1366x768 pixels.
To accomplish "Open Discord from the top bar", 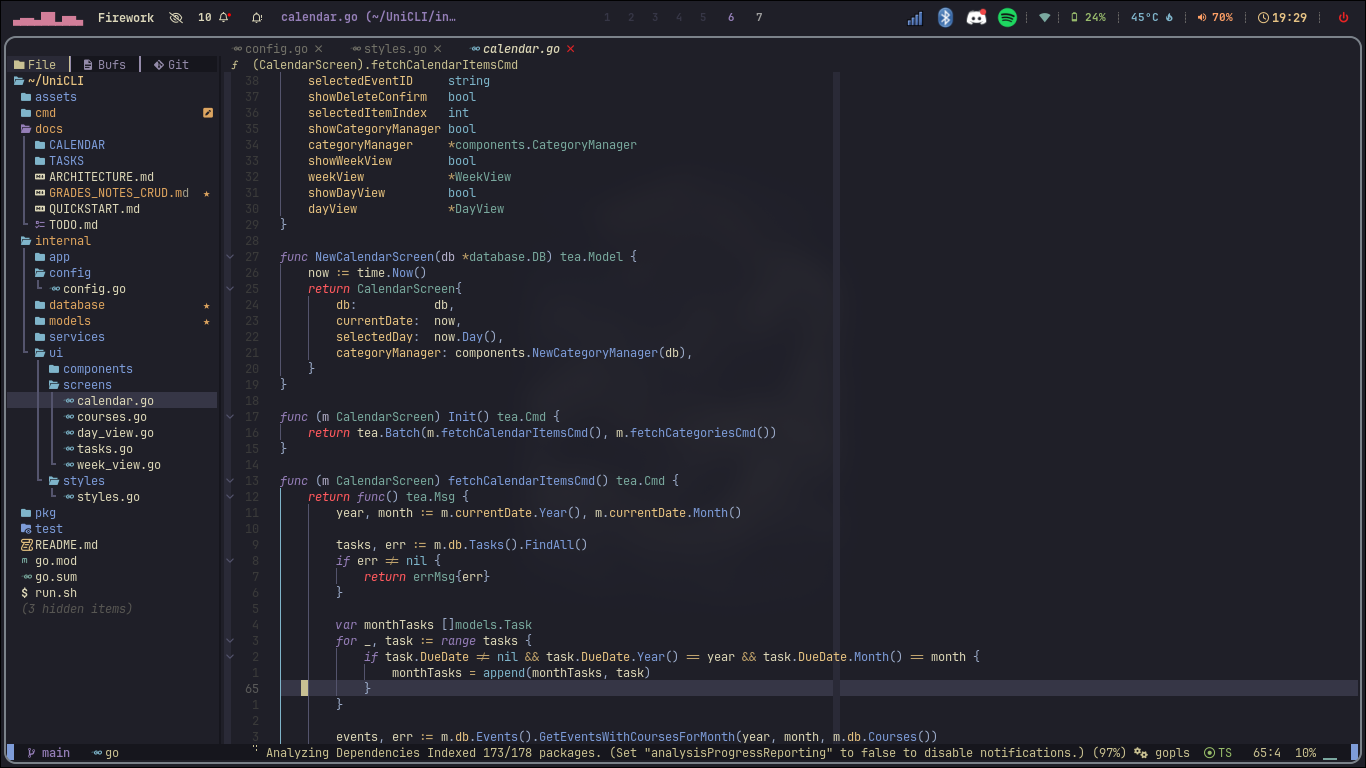I will click(976, 17).
